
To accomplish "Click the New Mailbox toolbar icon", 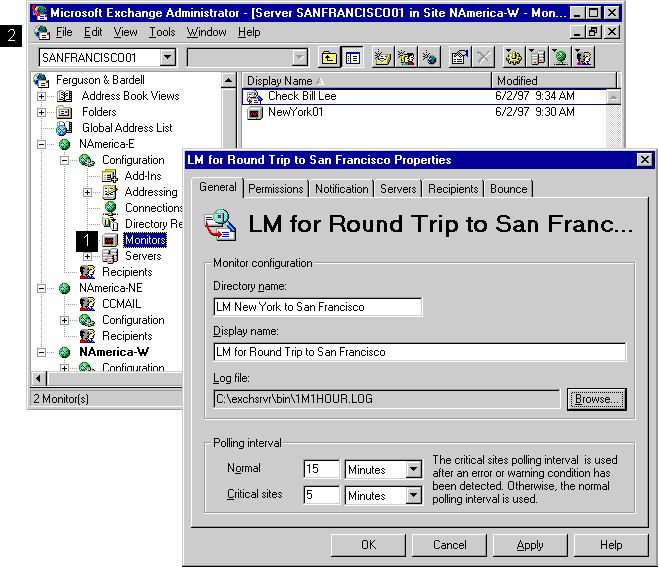I will (x=382, y=57).
